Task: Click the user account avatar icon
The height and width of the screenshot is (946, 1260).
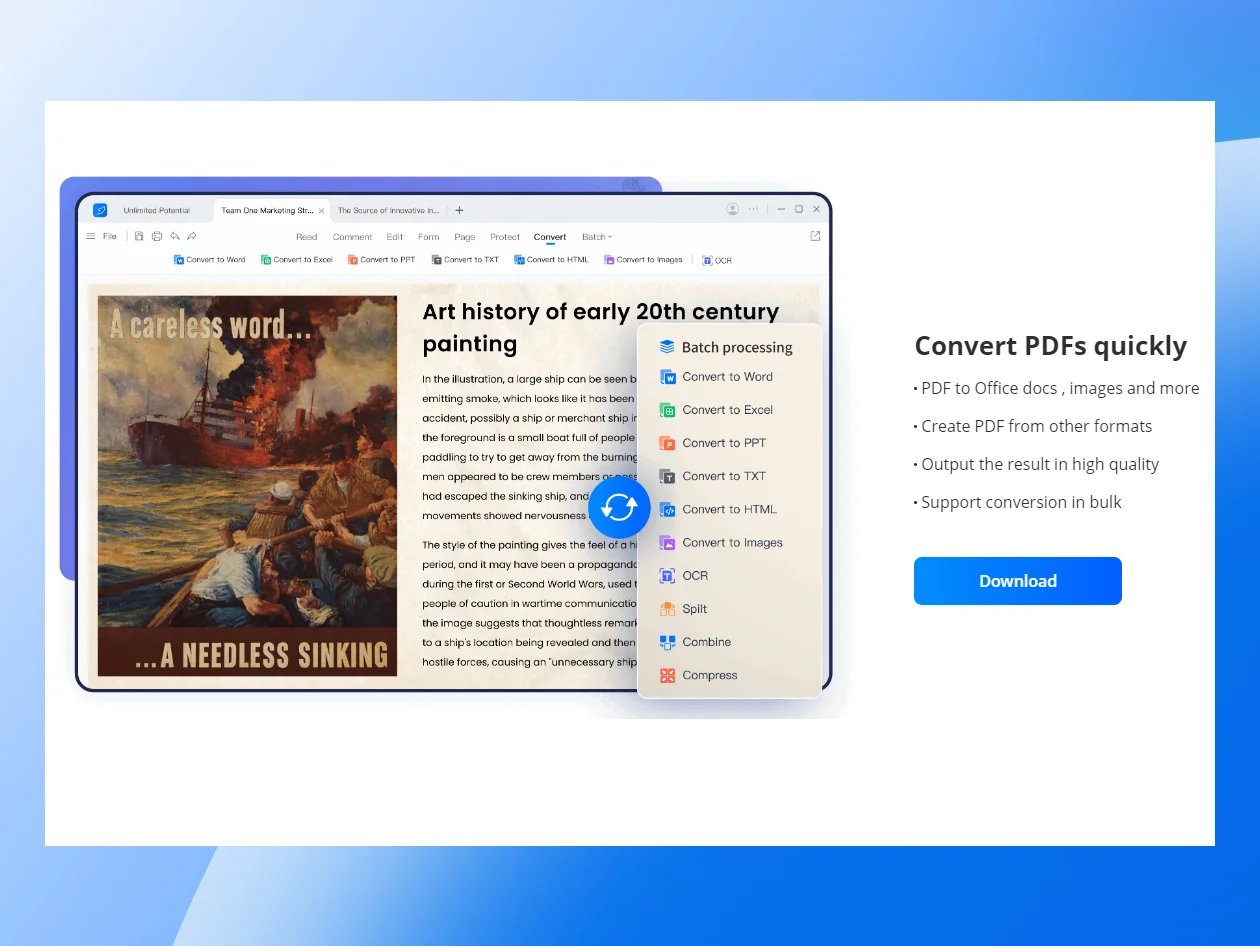Action: pyautogui.click(x=732, y=209)
